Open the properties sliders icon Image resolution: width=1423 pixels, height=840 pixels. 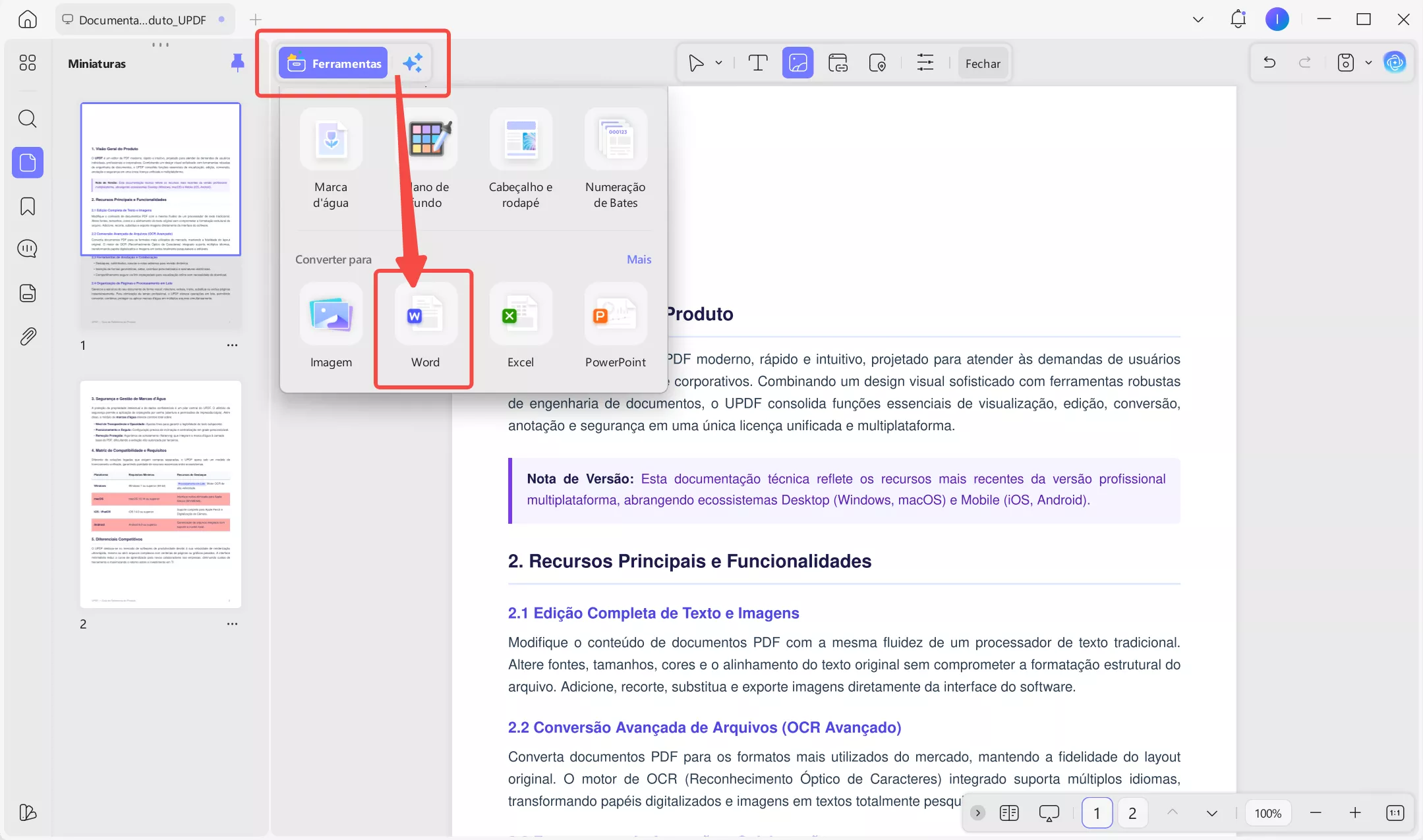(x=925, y=63)
